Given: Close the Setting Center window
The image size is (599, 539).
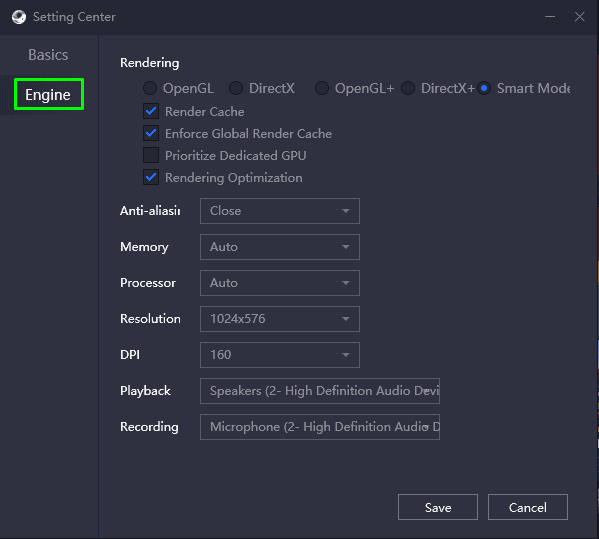Looking at the screenshot, I should coord(580,16).
